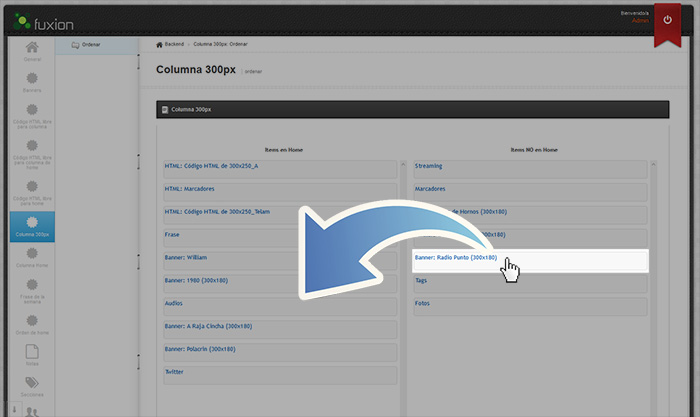Click the red power logout ribbon
Viewport: 700px width, 417px height.
(x=668, y=23)
